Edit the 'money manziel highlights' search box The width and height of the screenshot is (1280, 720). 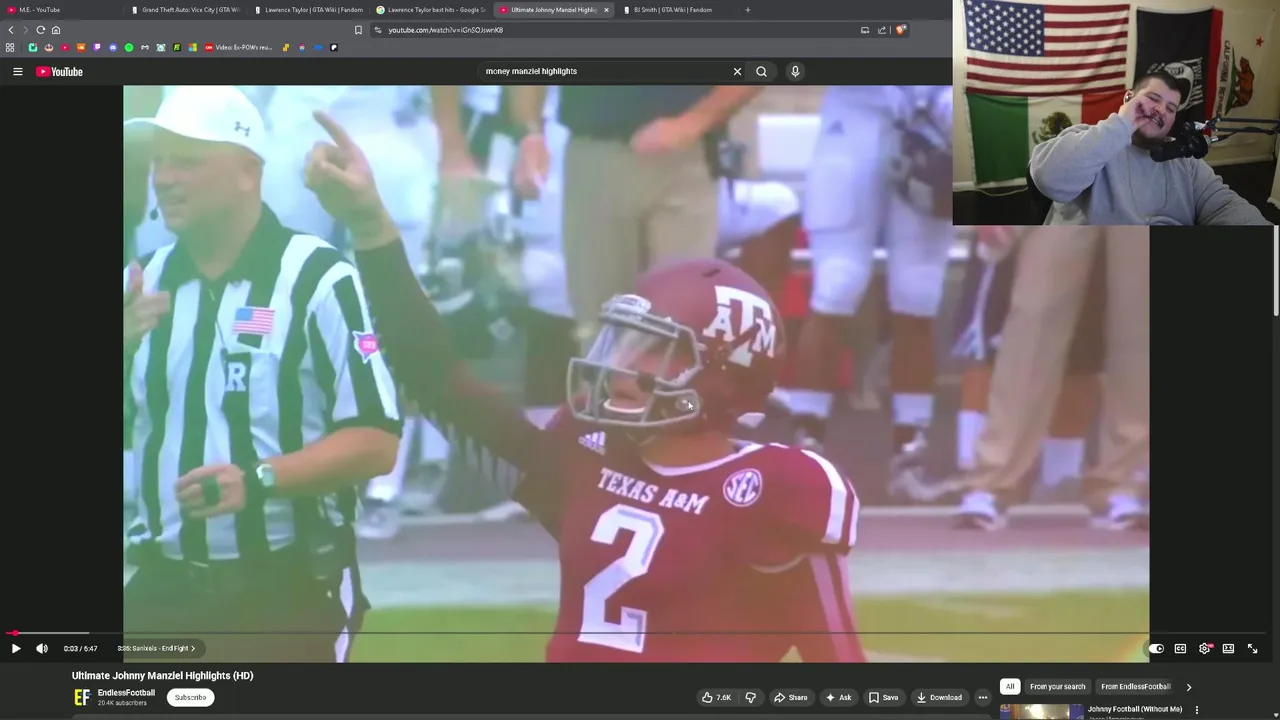coord(605,71)
